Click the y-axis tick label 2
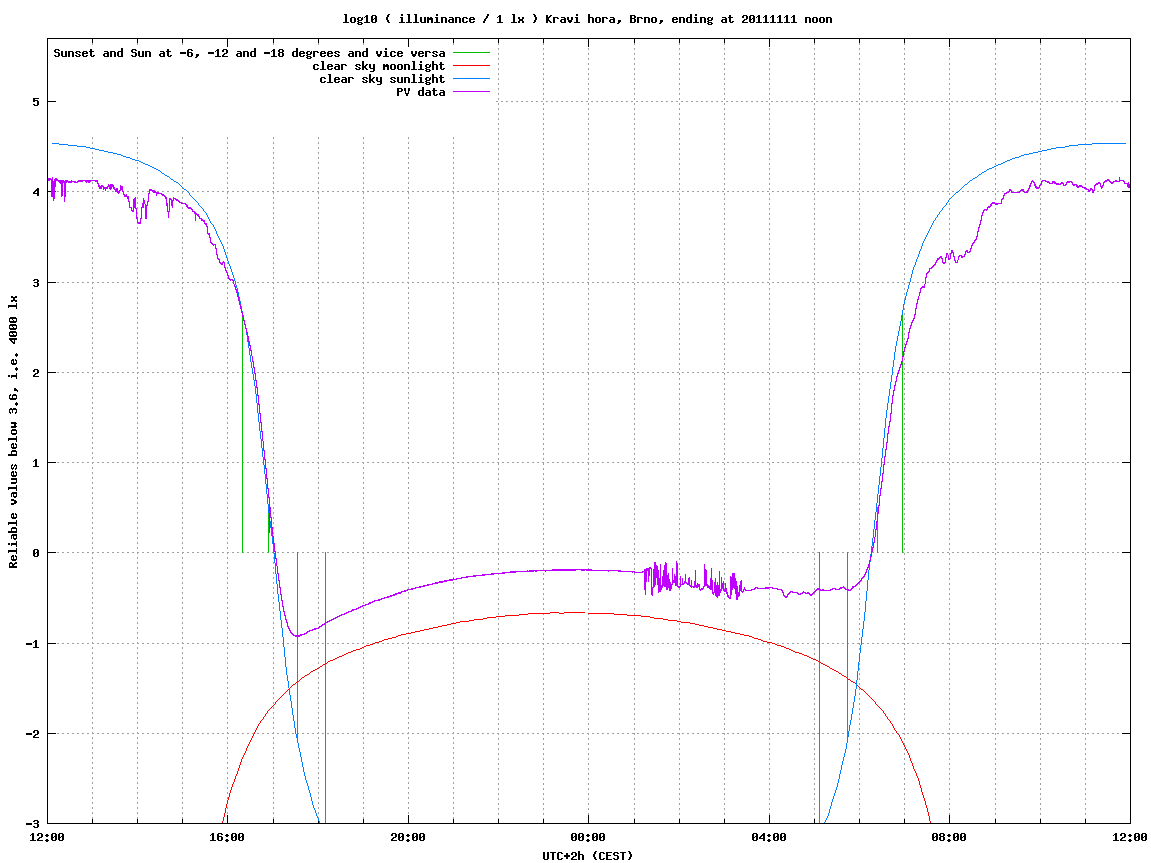This screenshot has height=863, width=1151. 35,373
